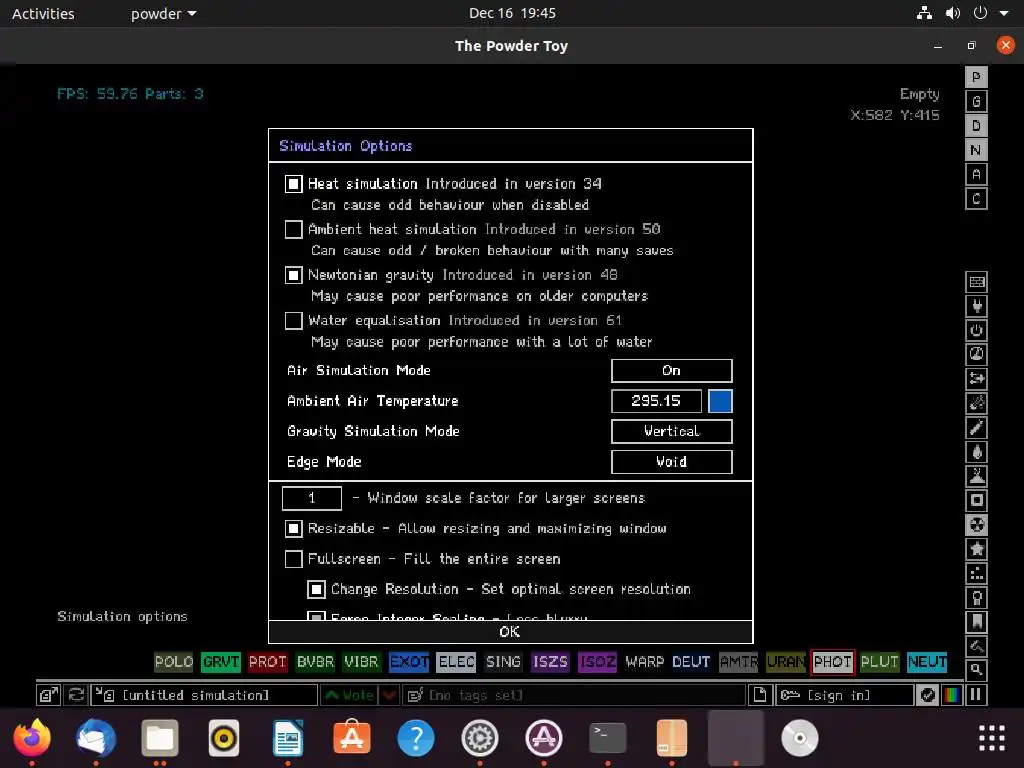Open the Sensors gauge icon section

pos(976,355)
